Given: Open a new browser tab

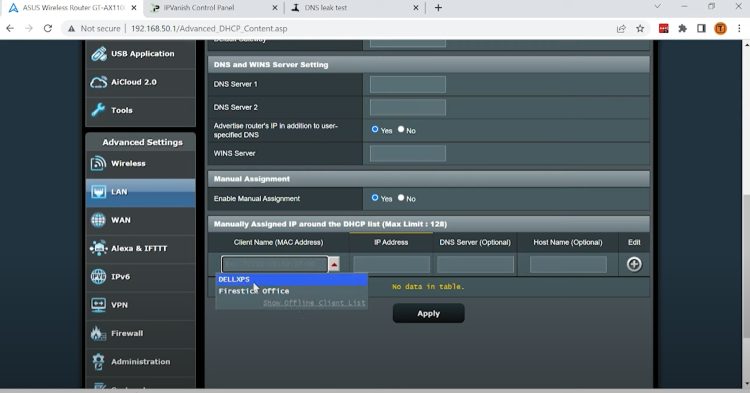Looking at the screenshot, I should pos(438,8).
